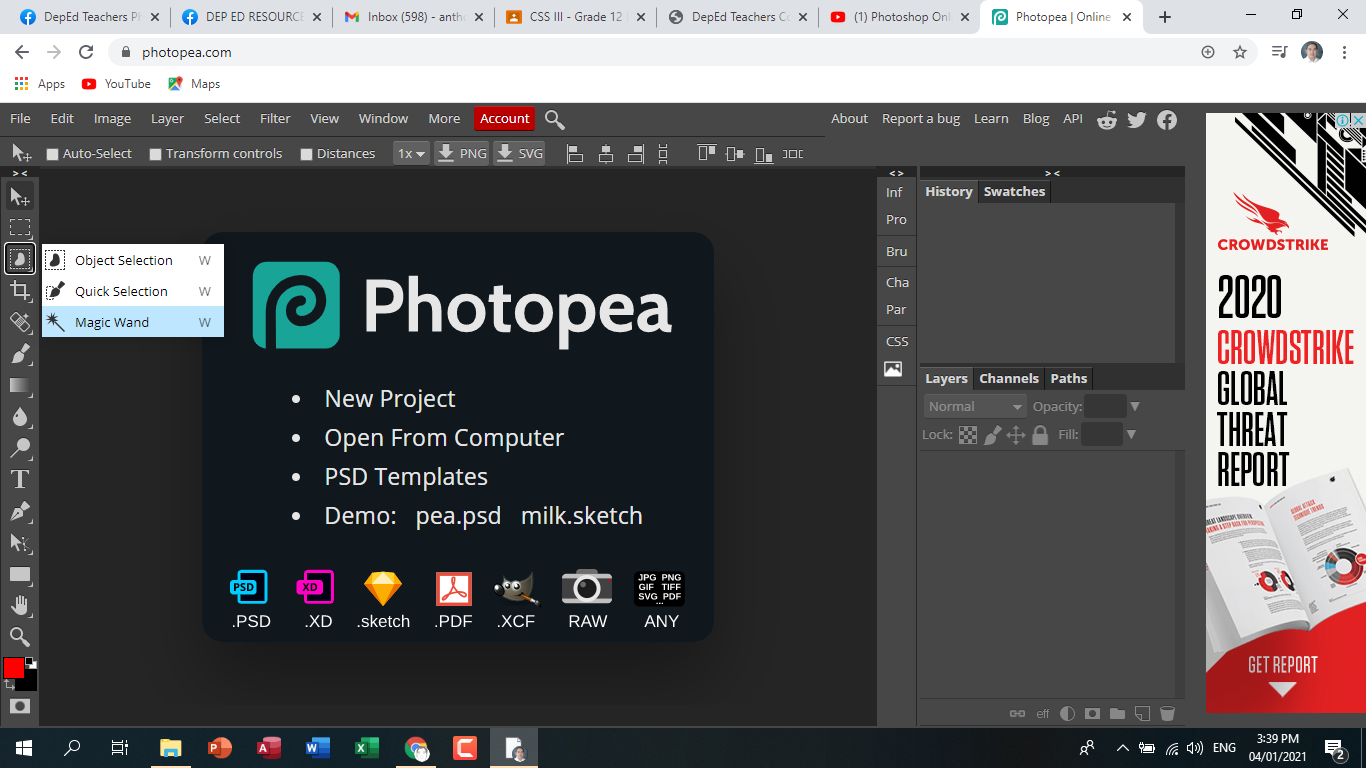The height and width of the screenshot is (768, 1366).
Task: Toggle Quick Mask mode icon
Action: tap(20, 706)
